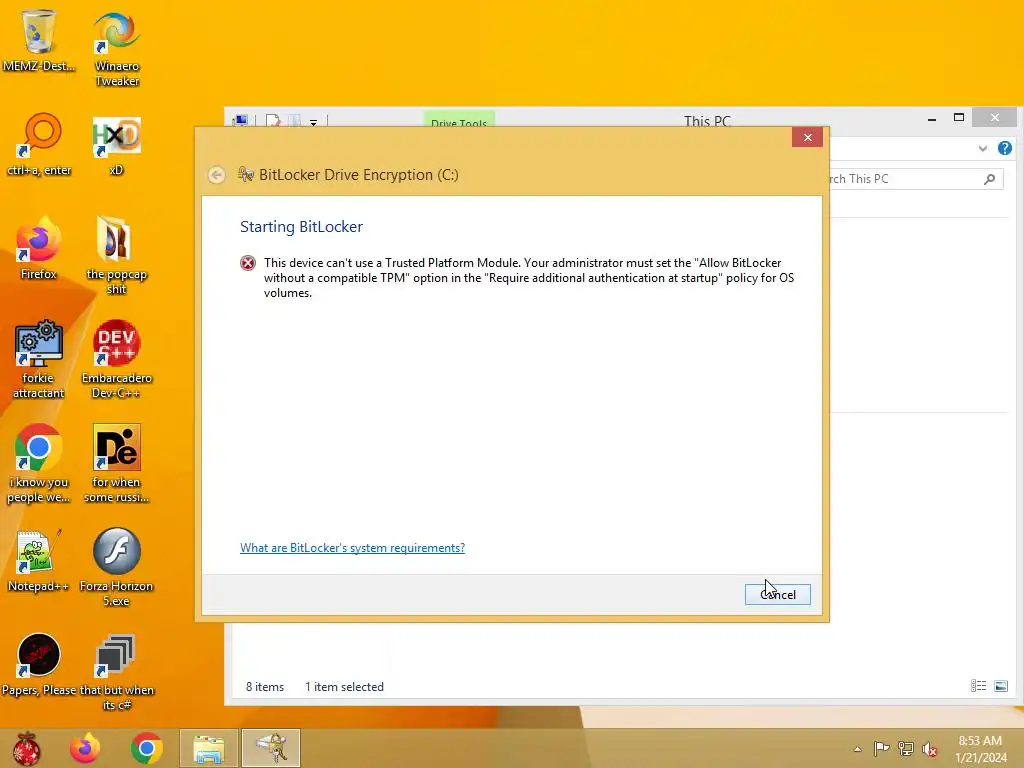The height and width of the screenshot is (768, 1024).
Task: Launch Firefox from the taskbar
Action: point(85,748)
